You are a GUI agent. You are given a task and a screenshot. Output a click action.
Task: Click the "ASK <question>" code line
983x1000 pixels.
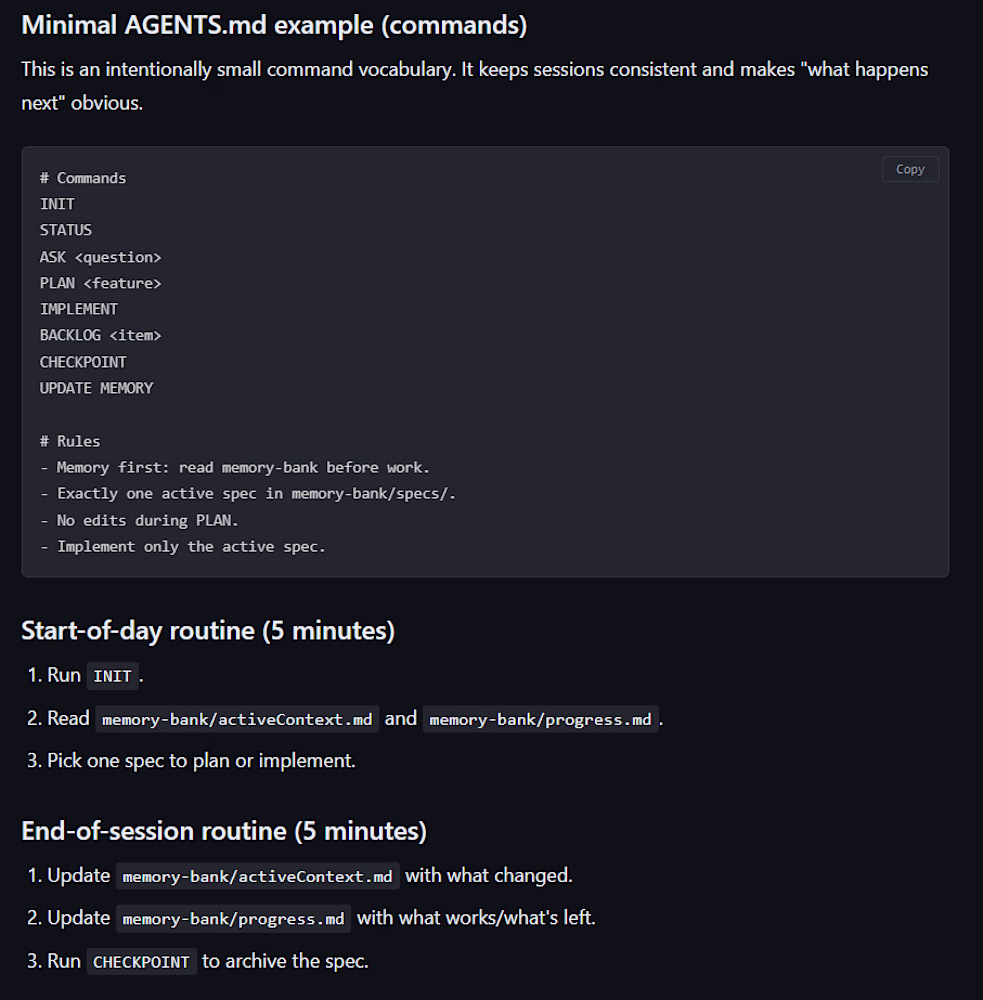[x=100, y=257]
